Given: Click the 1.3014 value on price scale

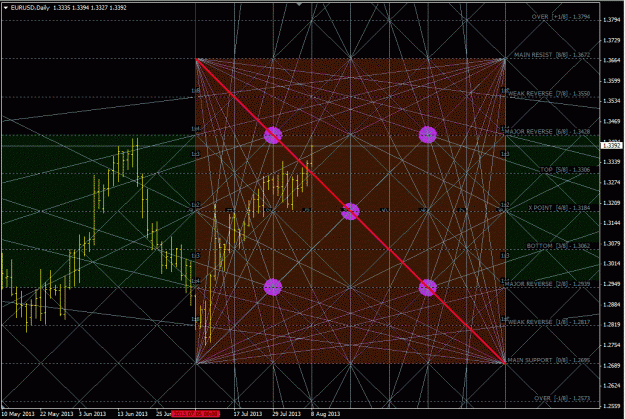Looking at the screenshot, I should [x=612, y=264].
